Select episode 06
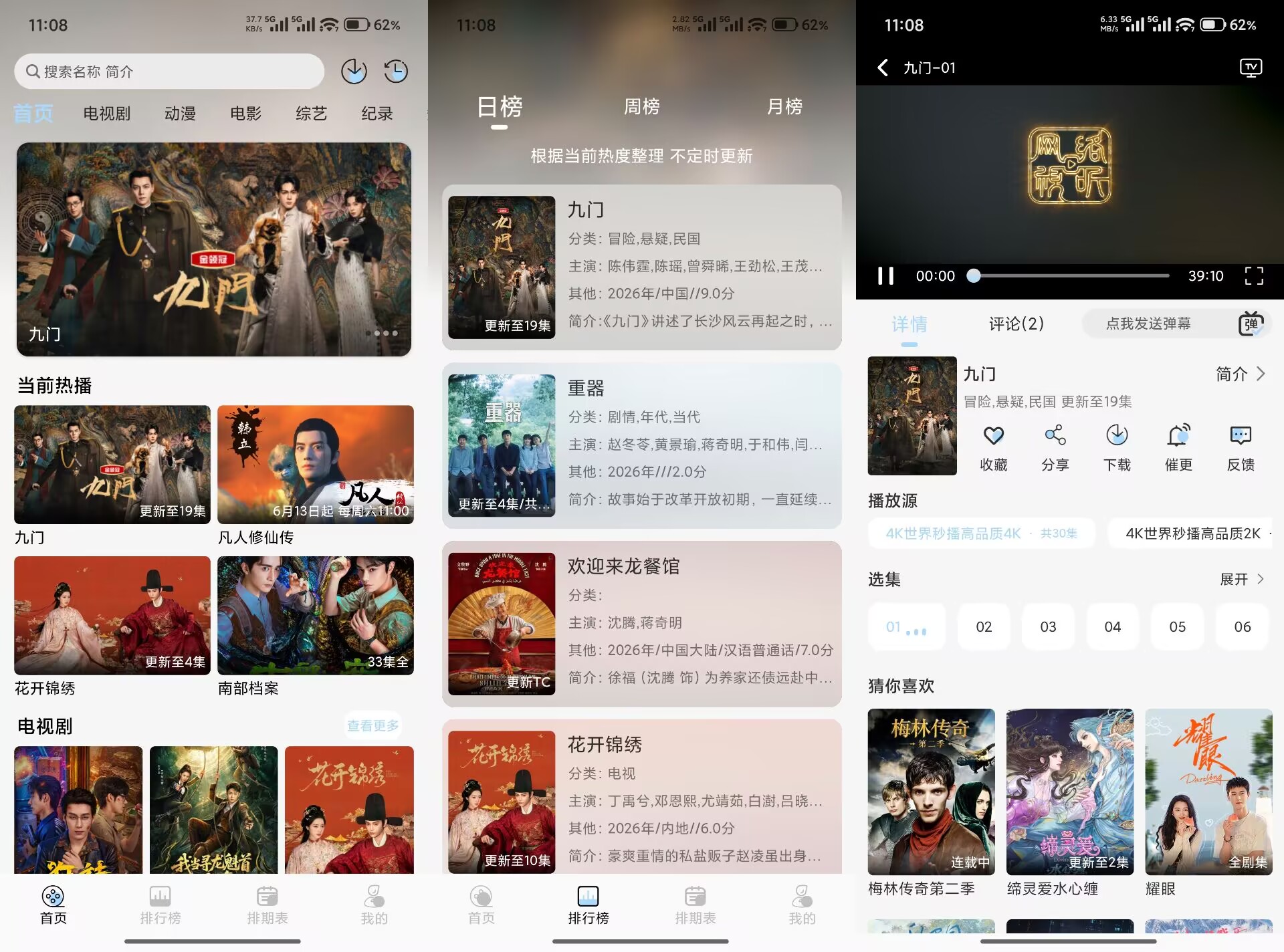This screenshot has width=1284, height=952. [x=1242, y=626]
